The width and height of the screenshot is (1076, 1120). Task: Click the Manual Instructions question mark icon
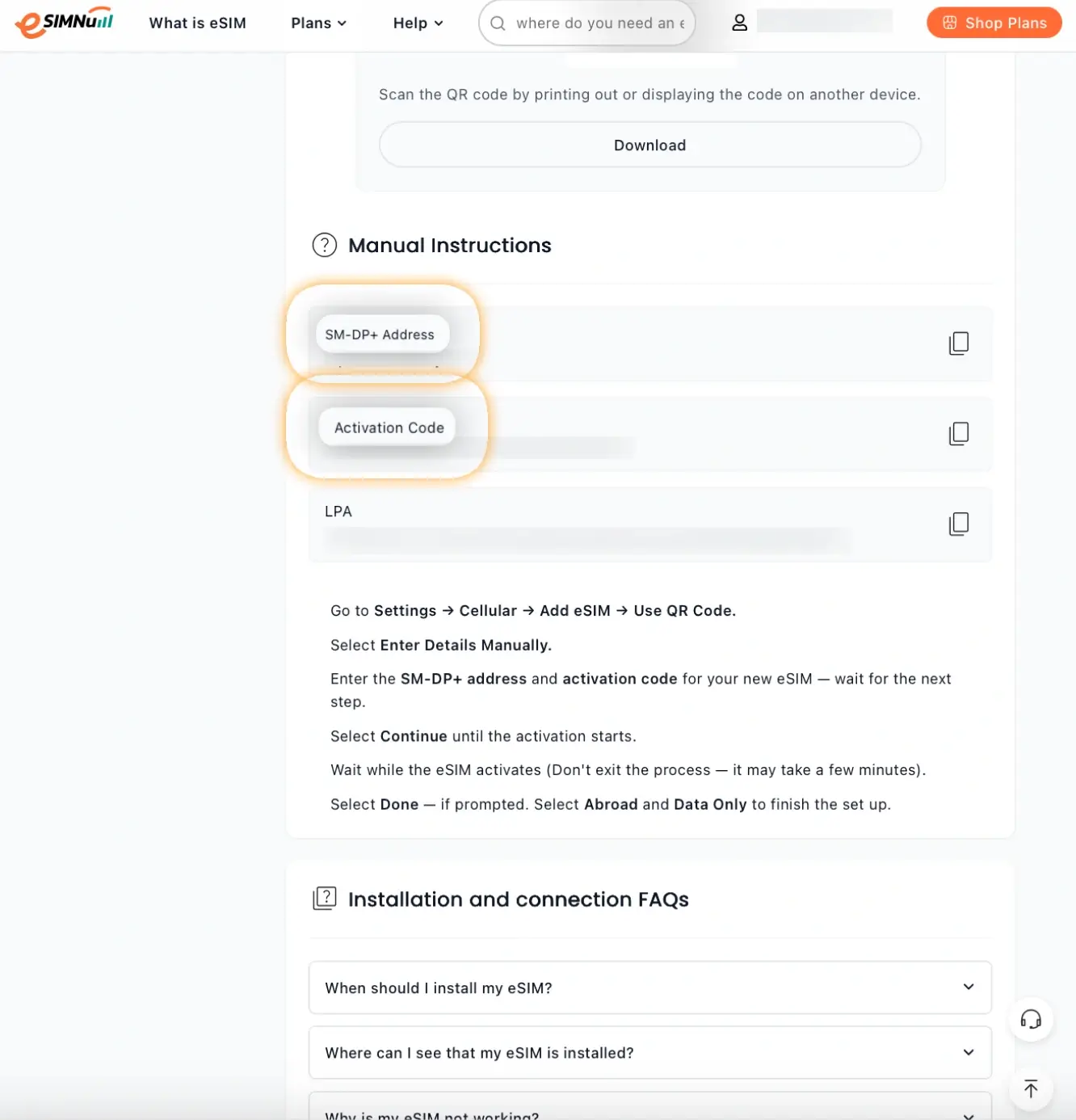coord(324,245)
